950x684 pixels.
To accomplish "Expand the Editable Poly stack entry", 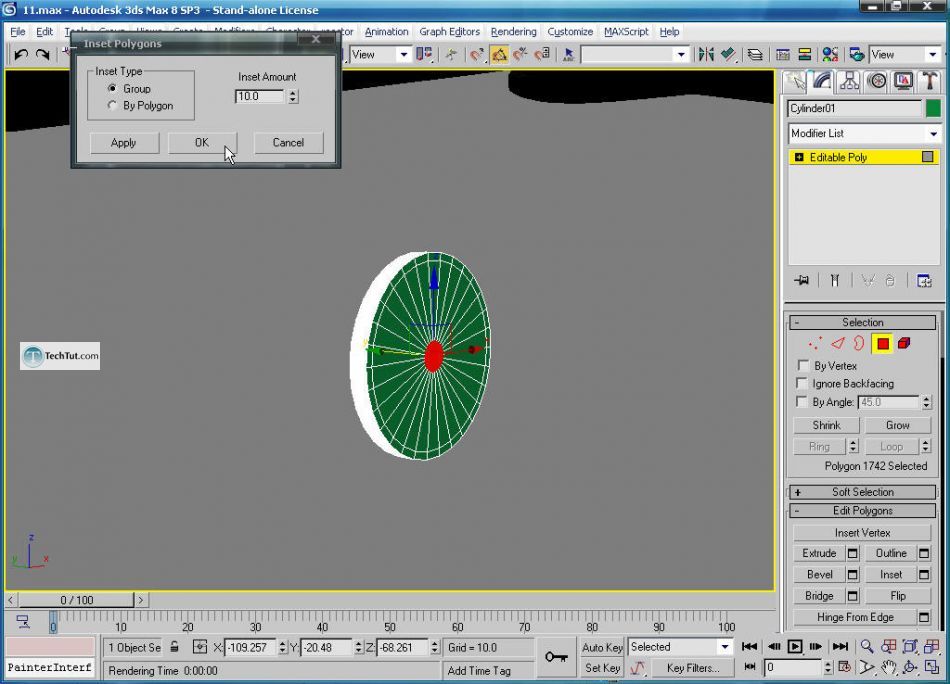I will (799, 158).
